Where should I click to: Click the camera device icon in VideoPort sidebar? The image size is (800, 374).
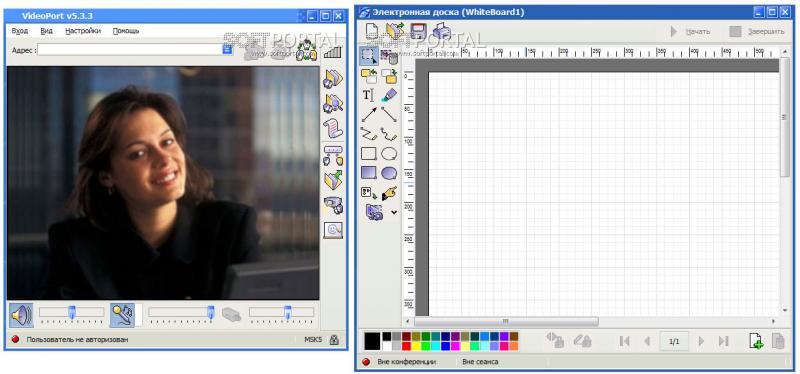(x=333, y=205)
